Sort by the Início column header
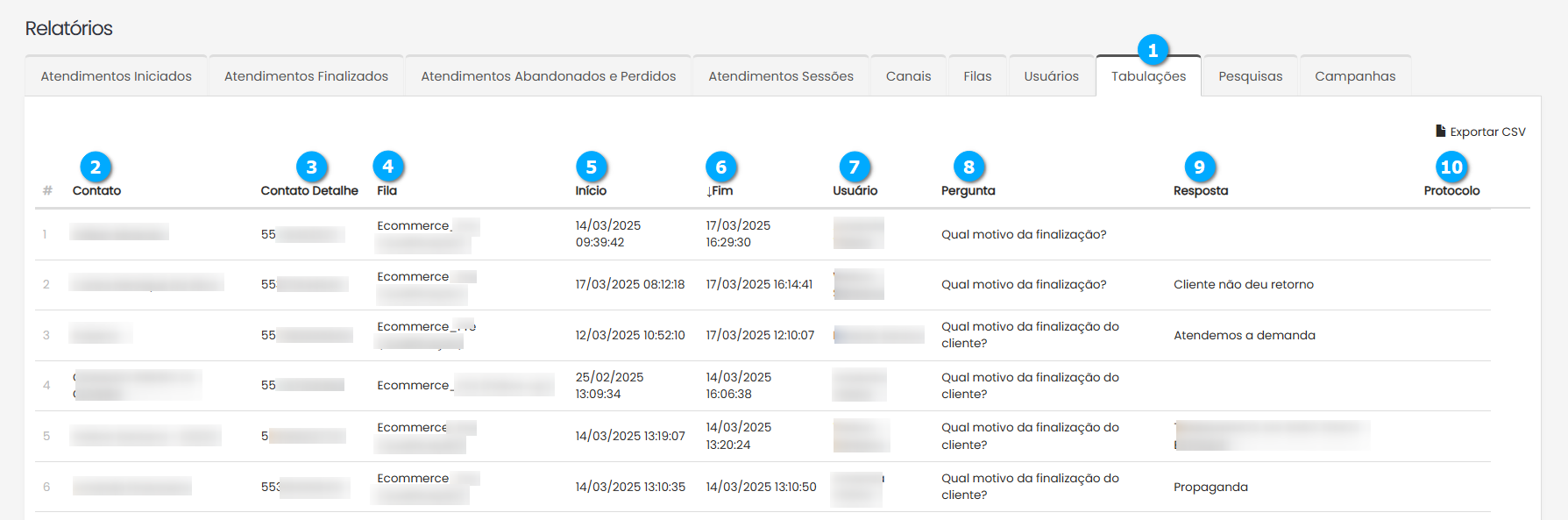Viewport: 1568px width, 520px height. point(591,191)
